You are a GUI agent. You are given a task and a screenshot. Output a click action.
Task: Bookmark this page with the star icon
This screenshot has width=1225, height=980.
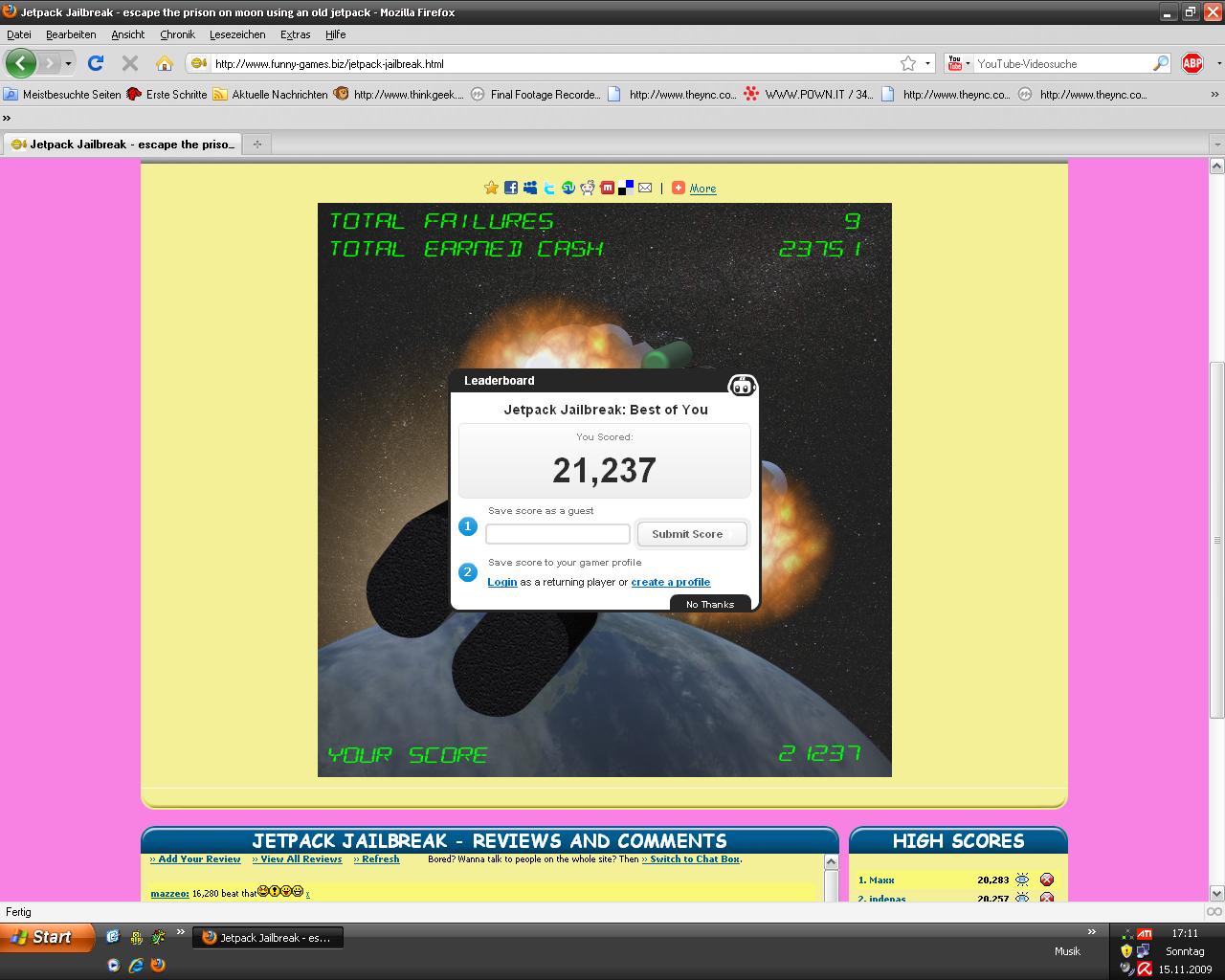point(908,63)
